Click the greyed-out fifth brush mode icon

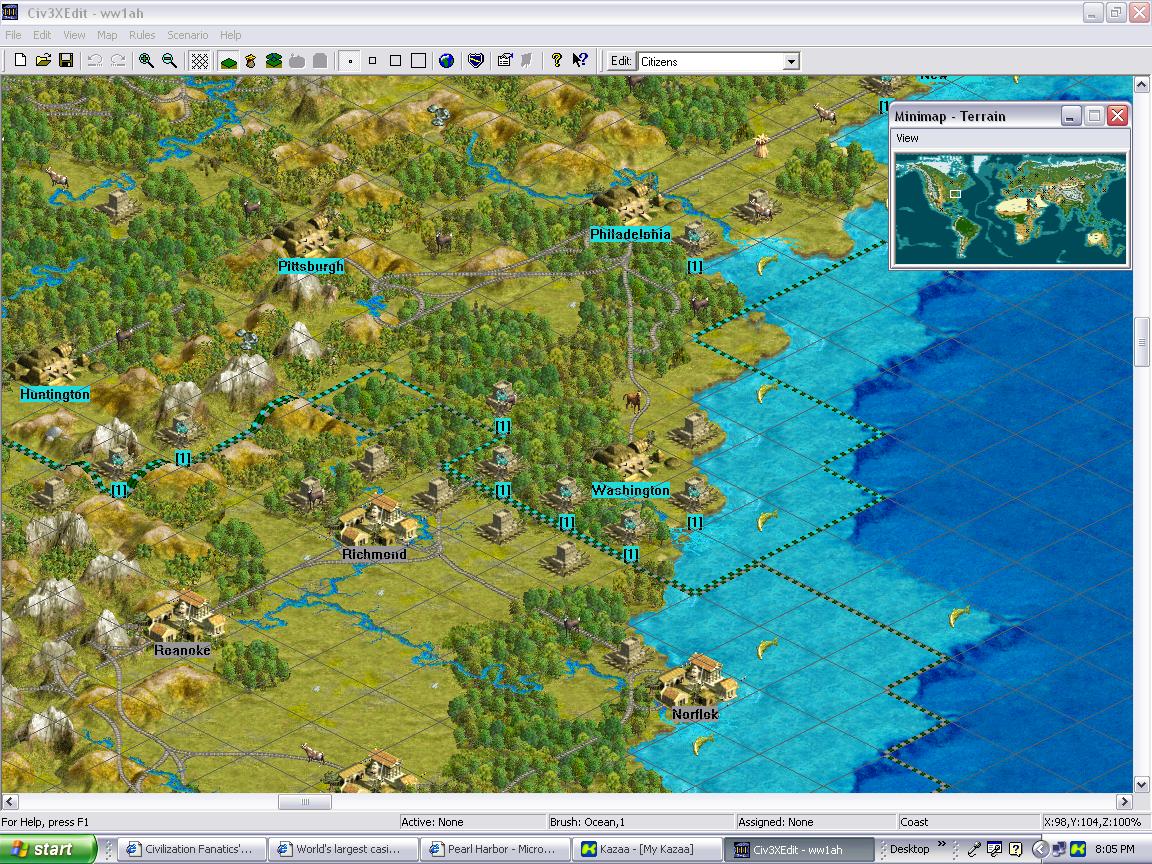297,61
